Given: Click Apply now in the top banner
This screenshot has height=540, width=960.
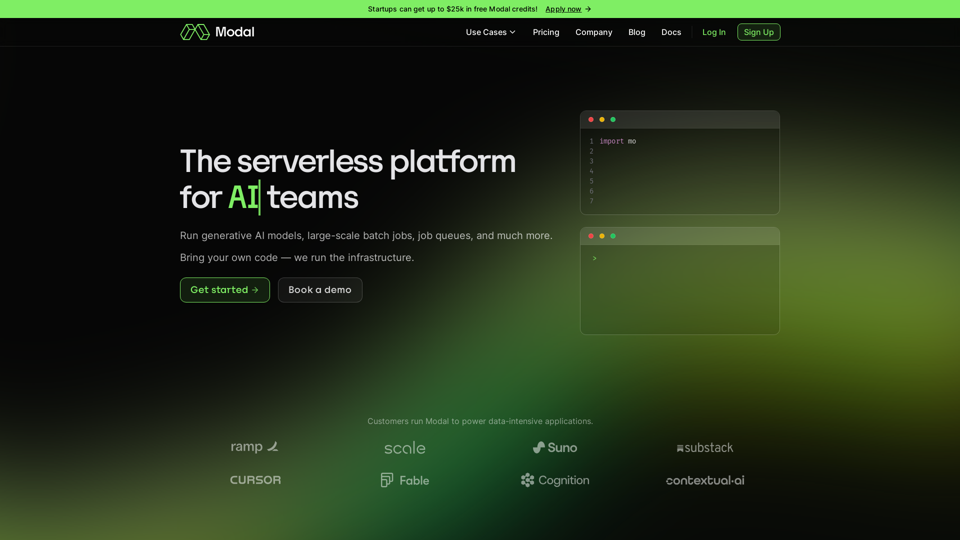Looking at the screenshot, I should pos(563,9).
